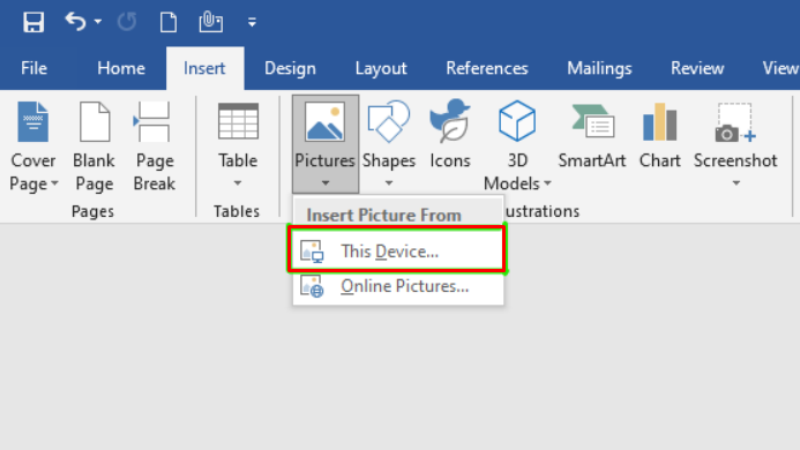
Task: Switch to the Design tab
Action: point(290,68)
